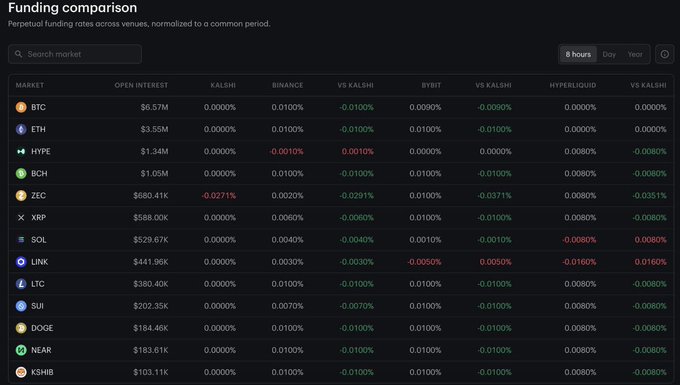The height and width of the screenshot is (385, 680).
Task: Sort by OPEN INTEREST column header
Action: (141, 85)
